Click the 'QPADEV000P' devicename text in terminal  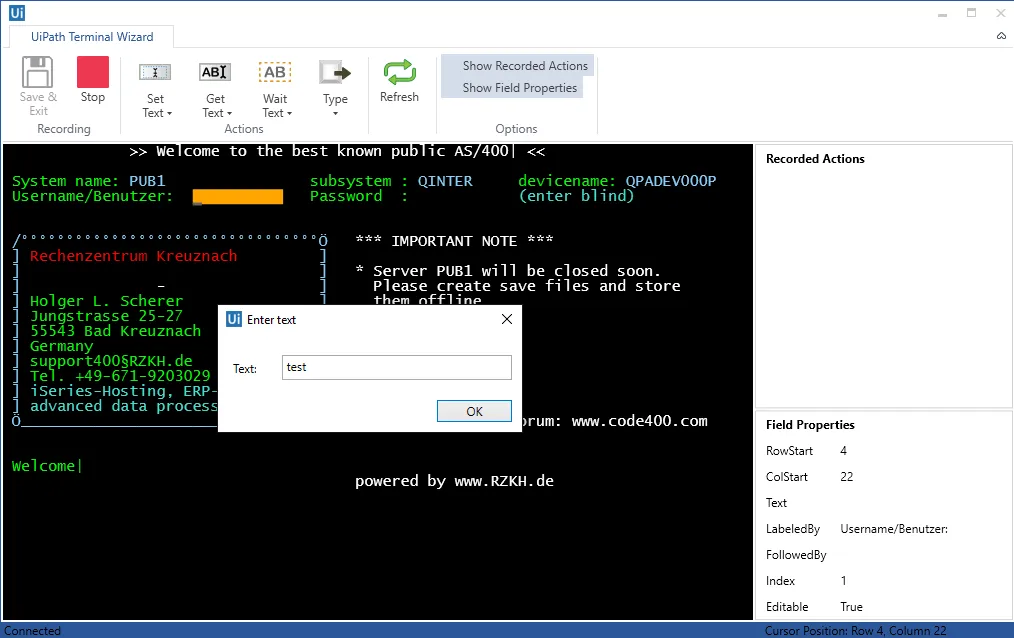[x=671, y=181]
